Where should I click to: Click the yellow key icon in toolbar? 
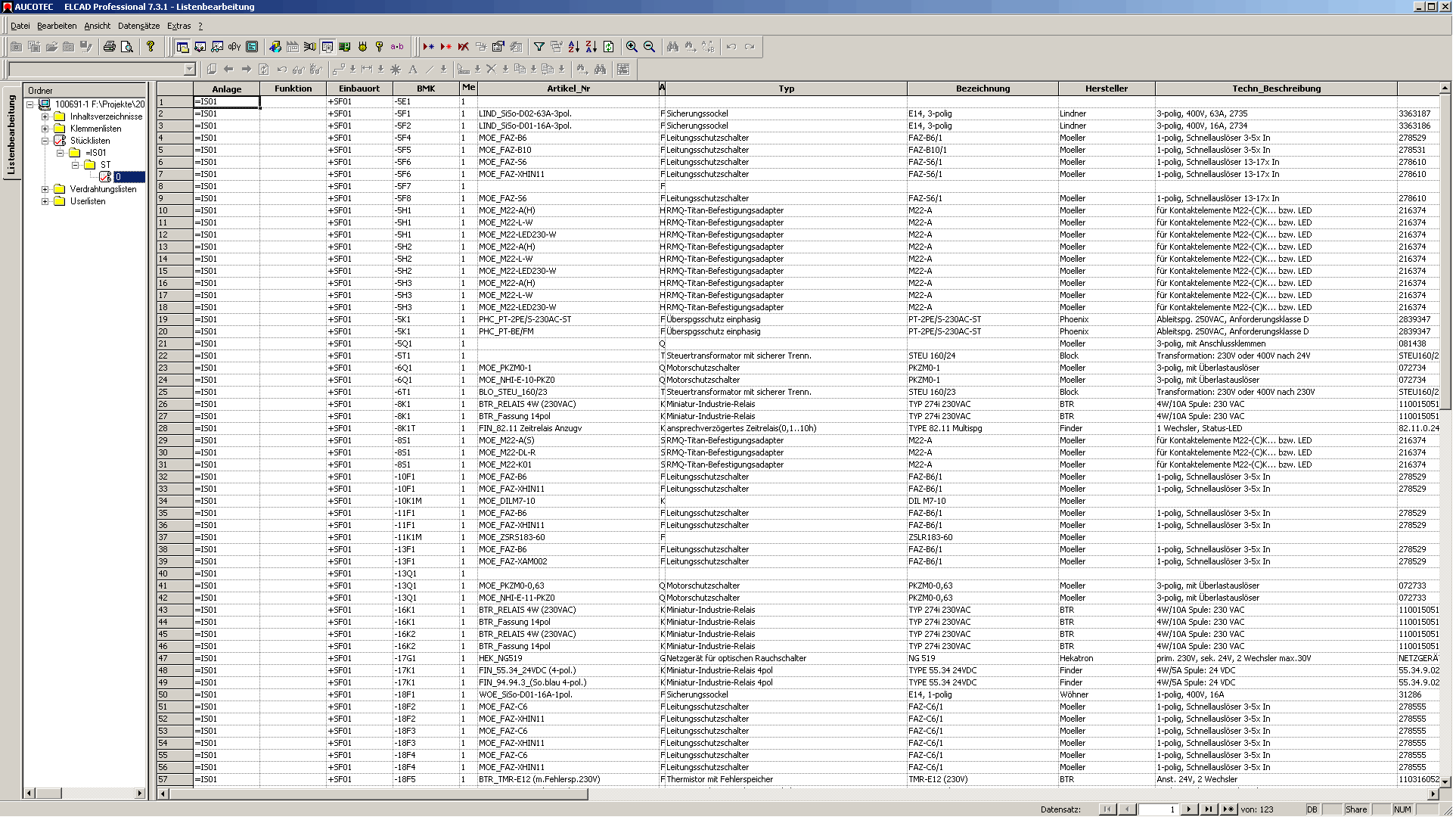pos(380,47)
